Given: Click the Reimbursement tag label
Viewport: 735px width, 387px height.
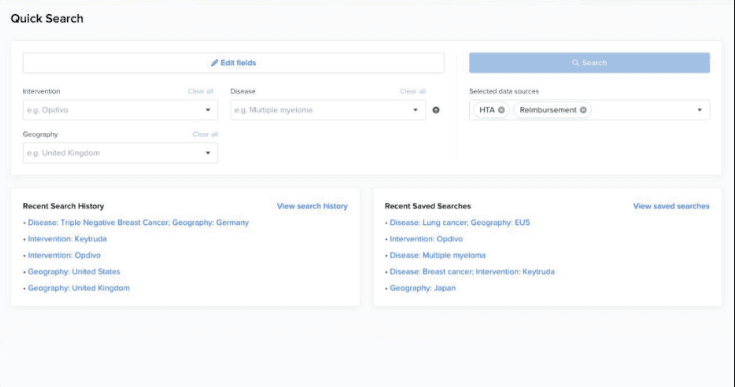Looking at the screenshot, I should pos(548,110).
